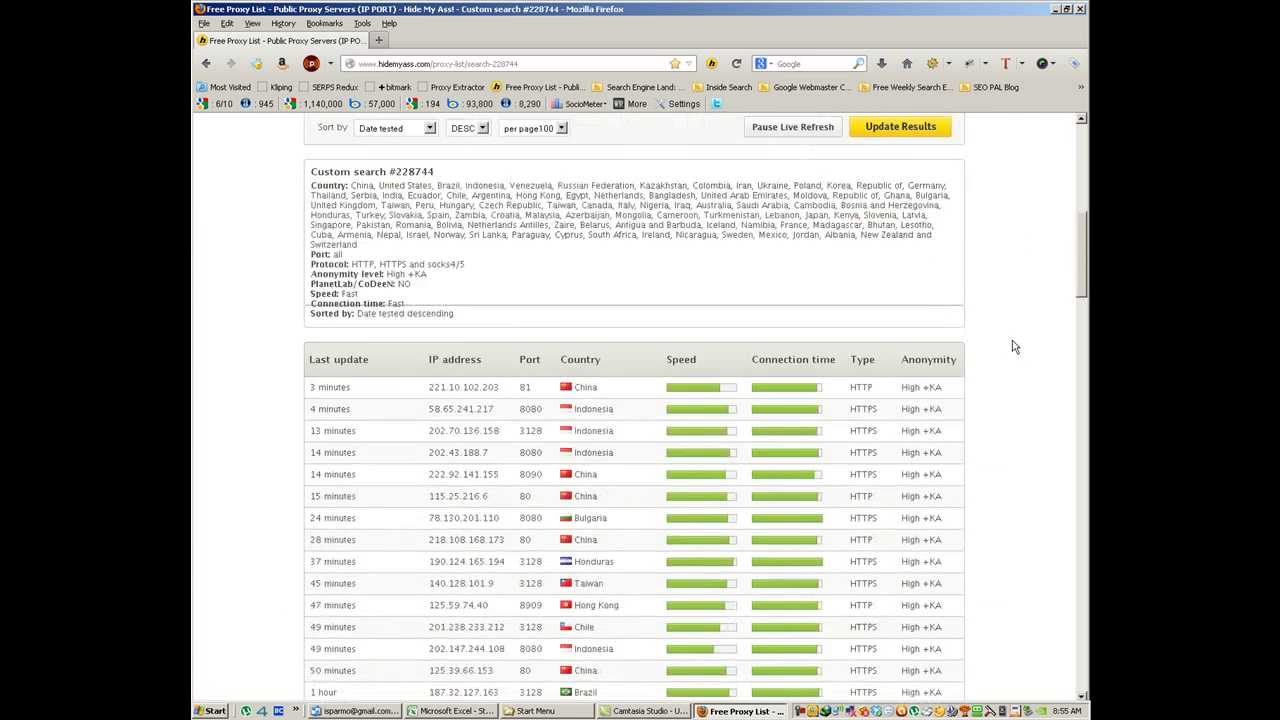Click the Connection time column header
This screenshot has width=1280, height=720.
click(793, 359)
